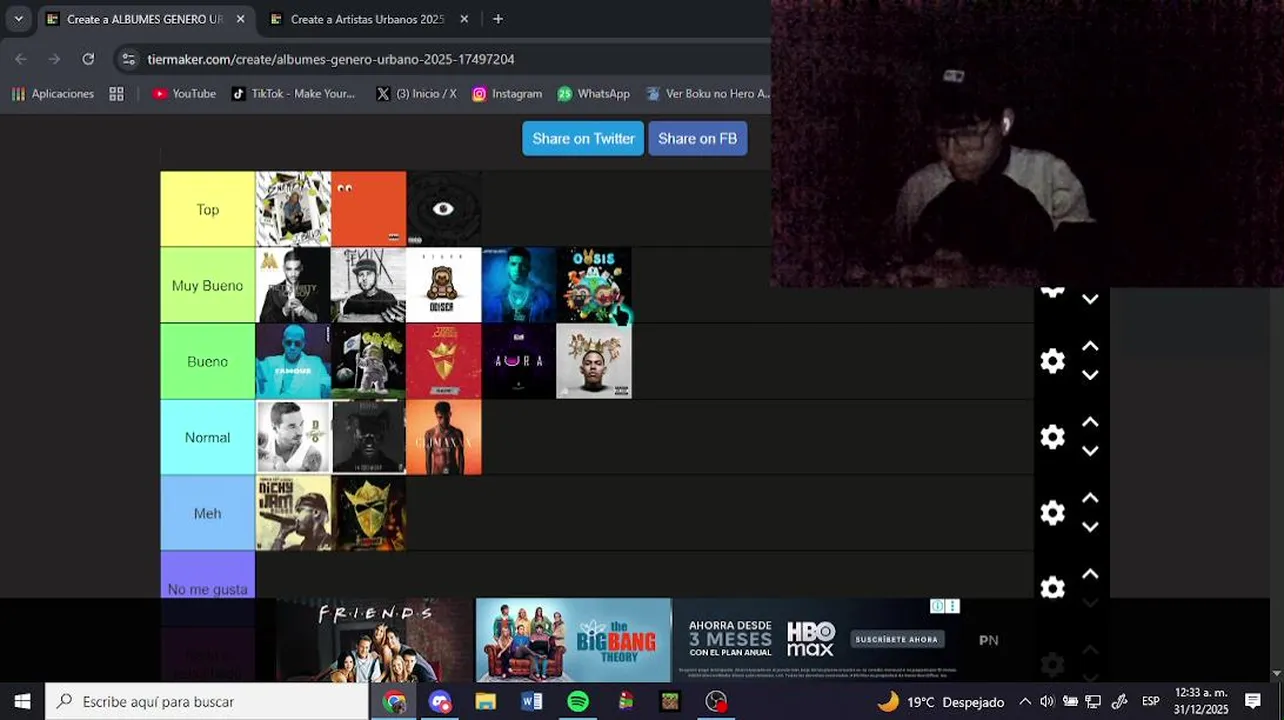Open the Instagram bookmark
The height and width of the screenshot is (720, 1284).
(x=507, y=93)
